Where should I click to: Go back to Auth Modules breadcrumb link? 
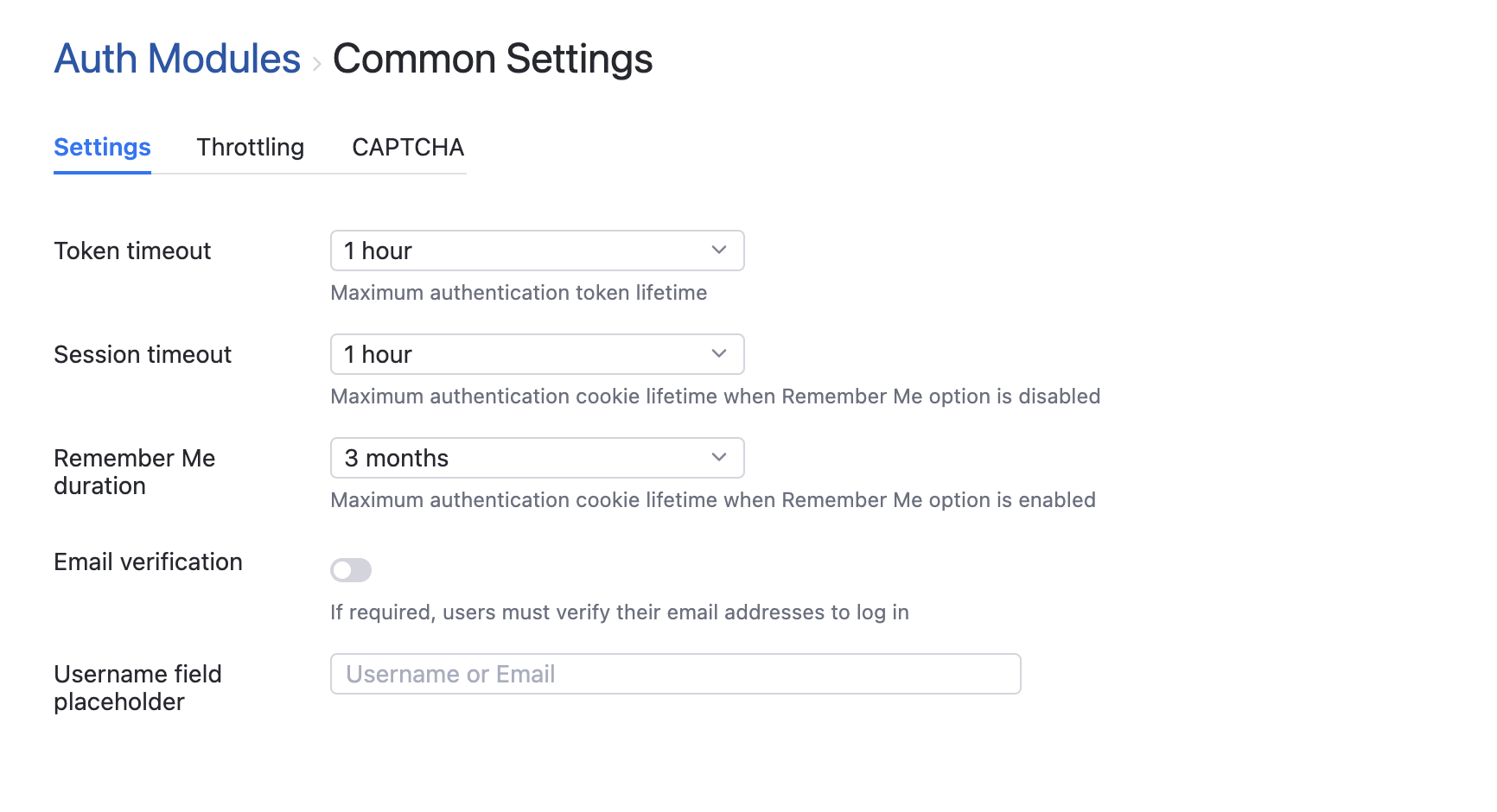(177, 59)
